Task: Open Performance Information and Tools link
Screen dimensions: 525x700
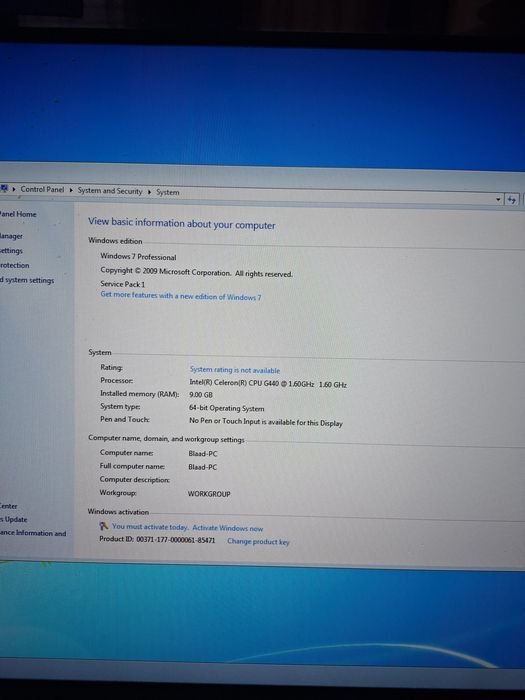Action: click(x=33, y=533)
